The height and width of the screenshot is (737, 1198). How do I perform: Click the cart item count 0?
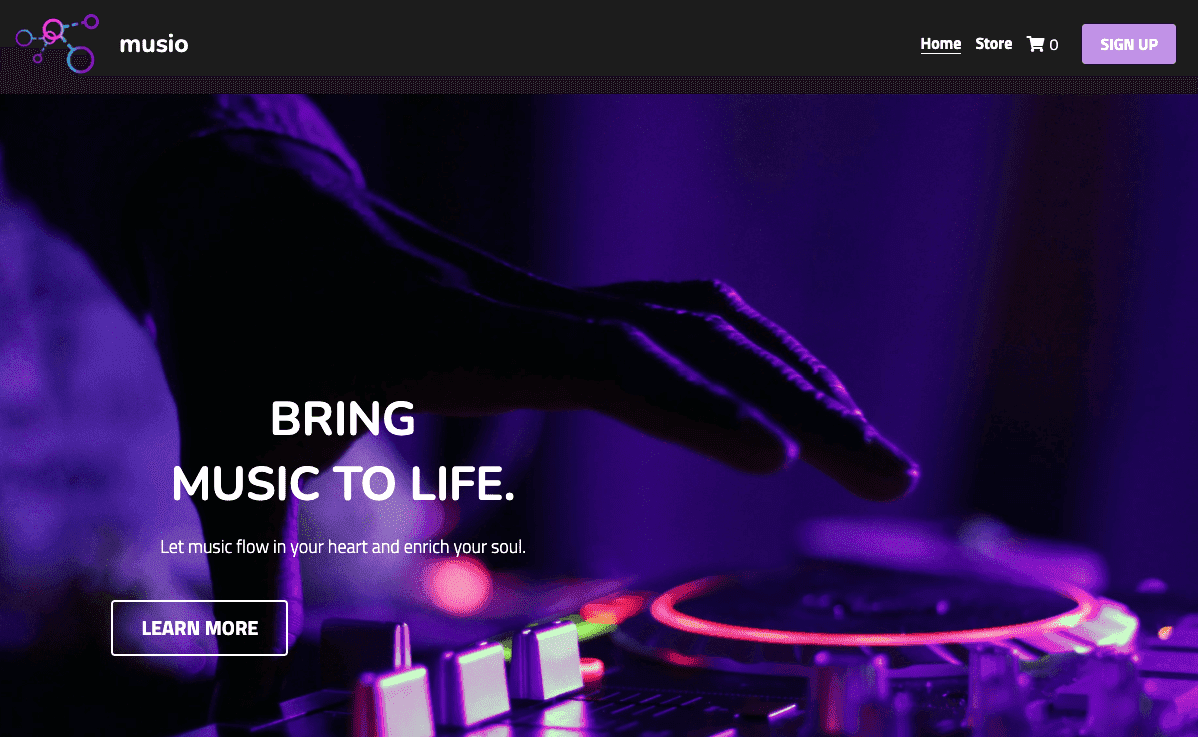point(1054,45)
